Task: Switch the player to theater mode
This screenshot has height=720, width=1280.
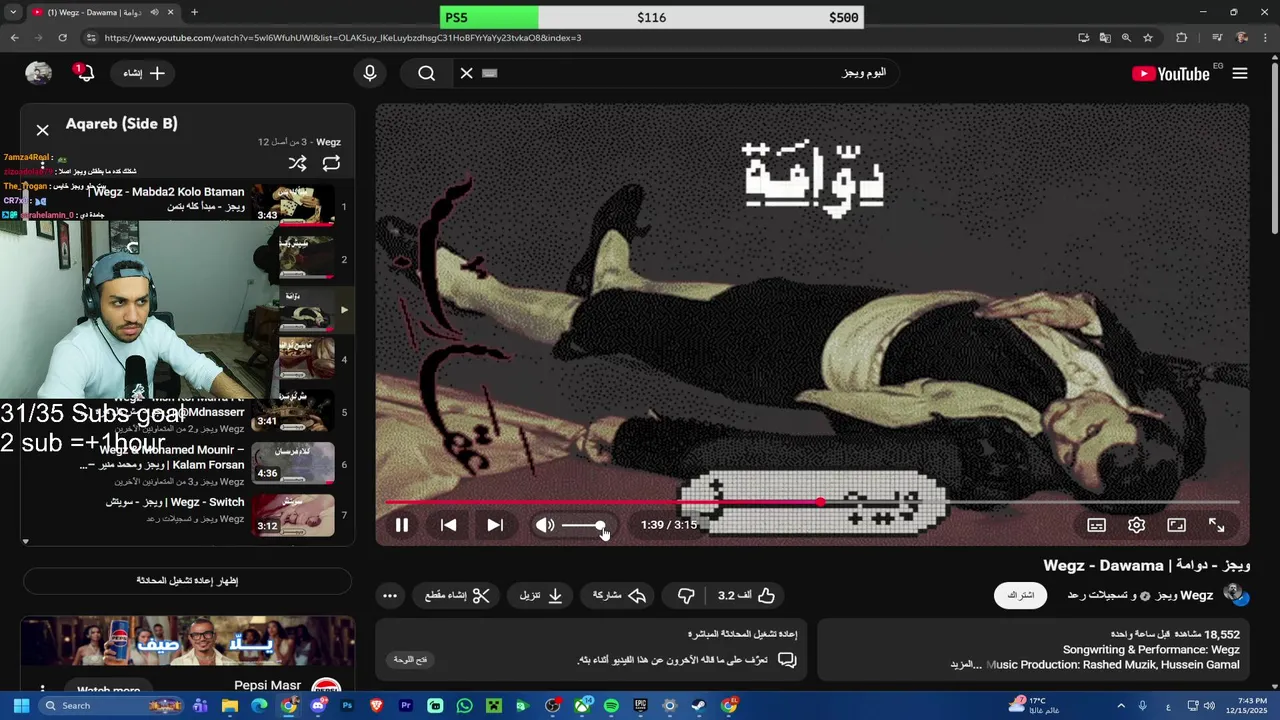Action: tap(1176, 525)
